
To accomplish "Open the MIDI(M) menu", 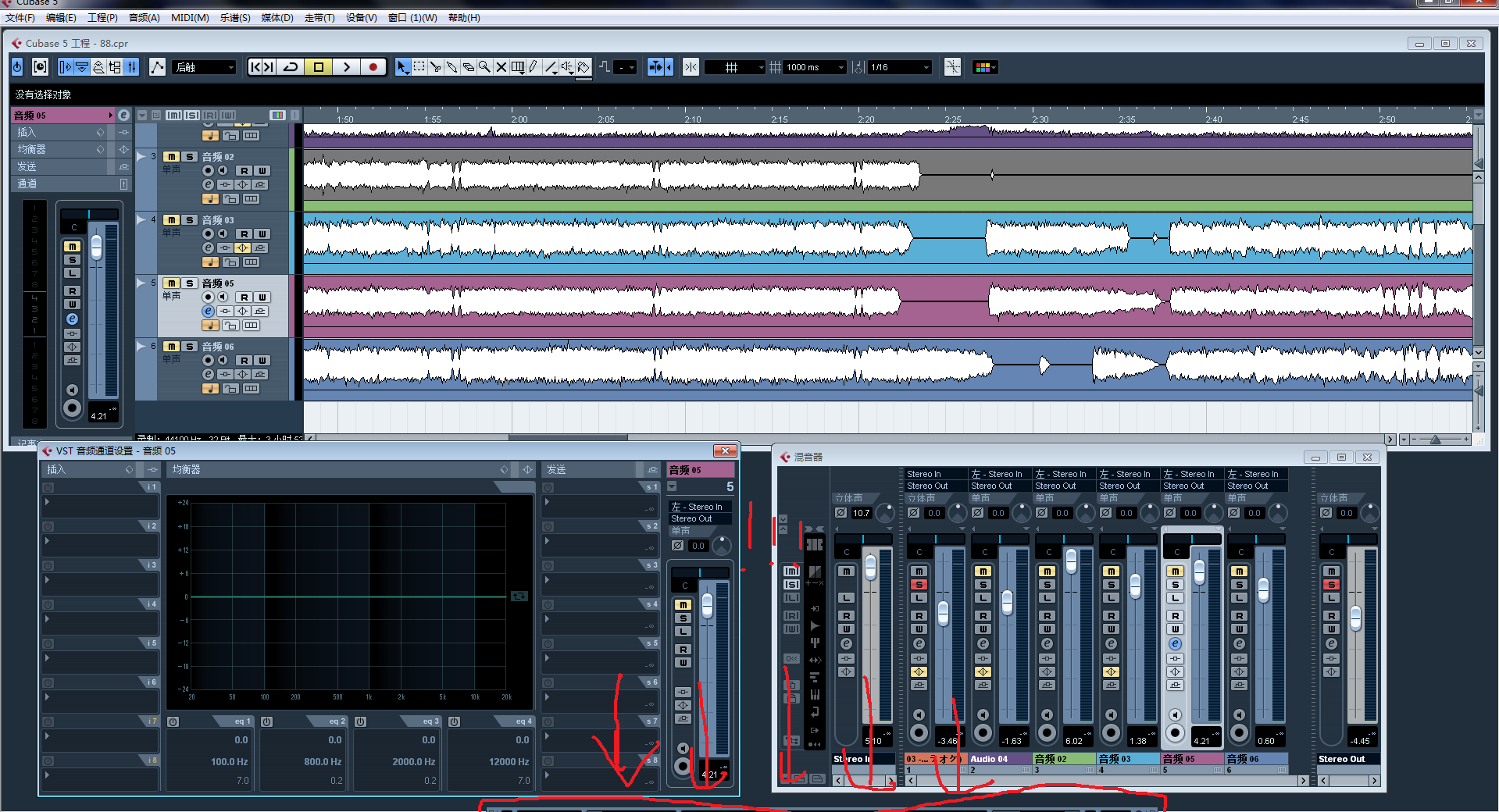I will tap(190, 18).
